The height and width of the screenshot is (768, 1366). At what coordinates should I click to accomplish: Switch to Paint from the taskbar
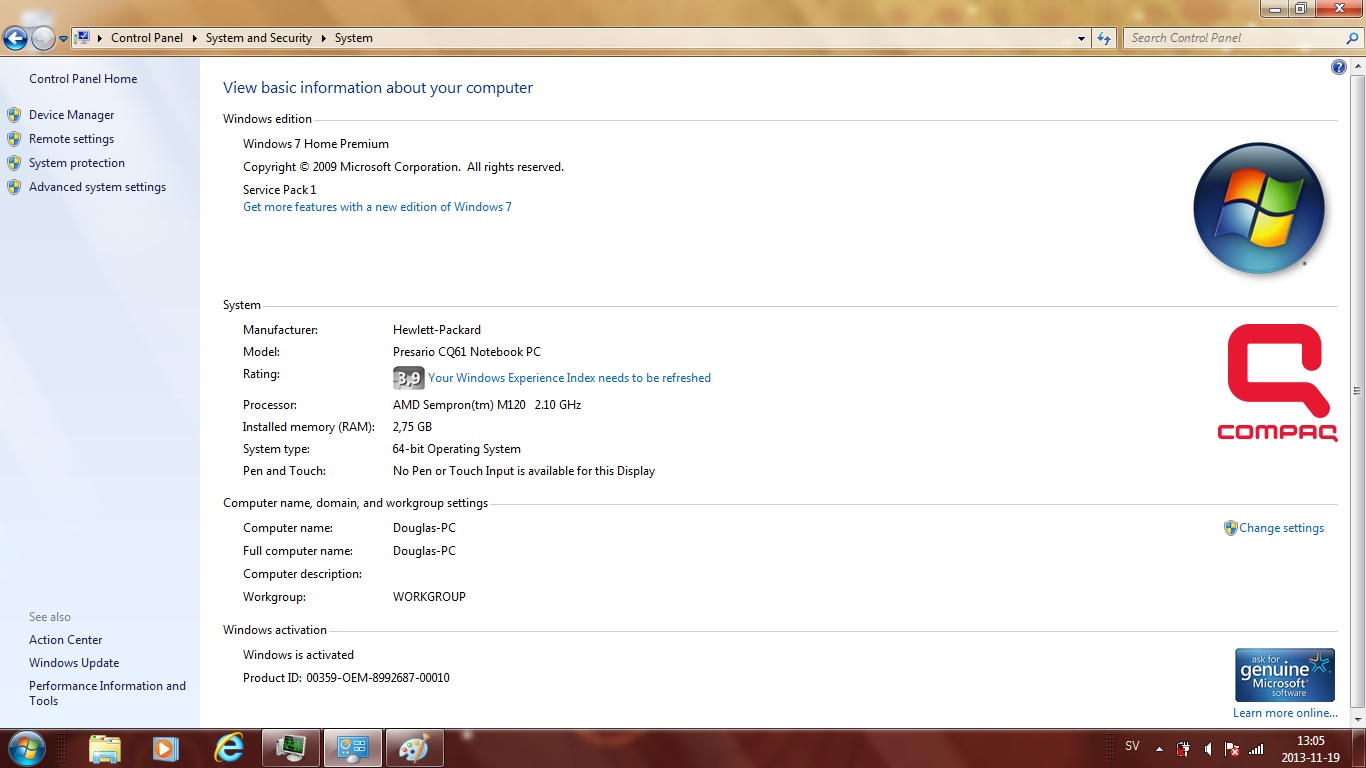point(414,748)
